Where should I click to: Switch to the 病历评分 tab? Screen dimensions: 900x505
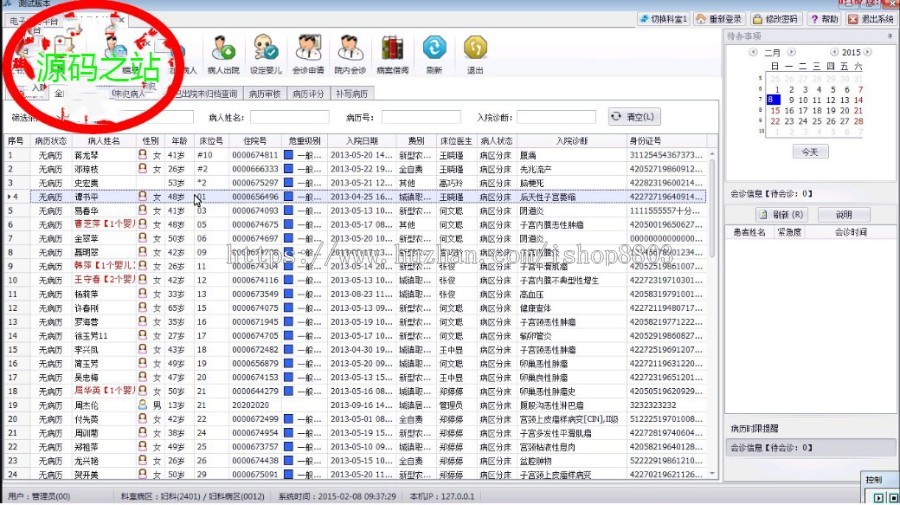(x=307, y=94)
